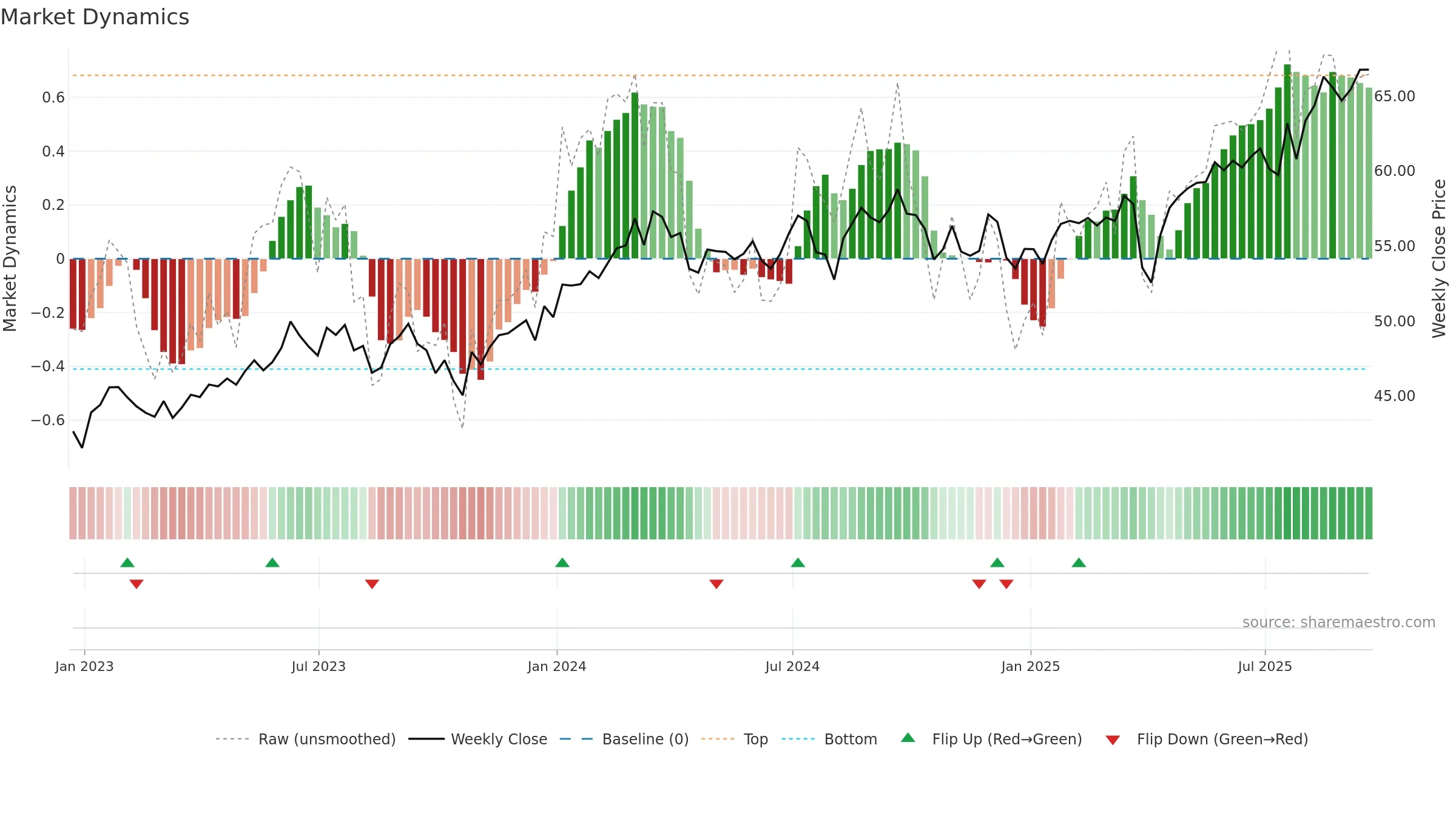1456x819 pixels.
Task: Click the red Flip Down legend triangle icon
Action: coord(1113,740)
